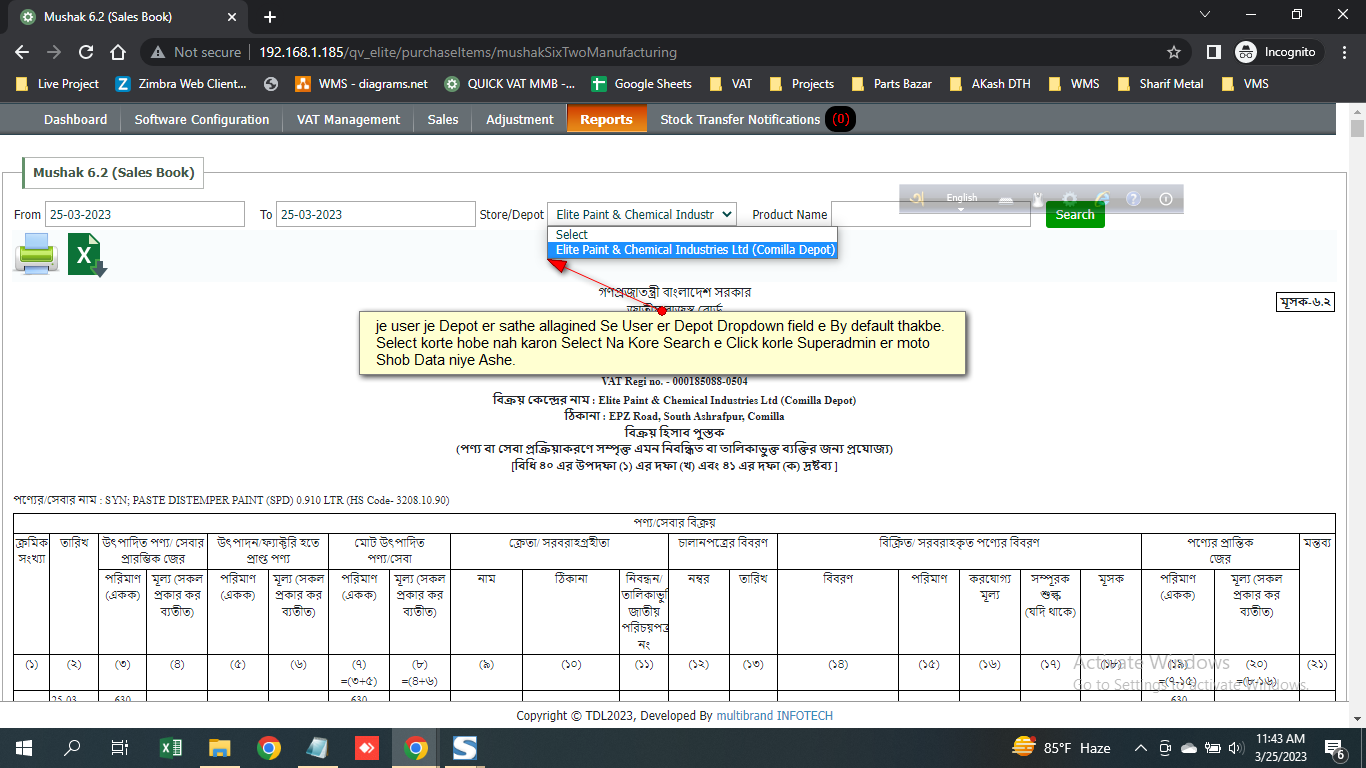
Task: Focus the From date field
Action: (x=145, y=214)
